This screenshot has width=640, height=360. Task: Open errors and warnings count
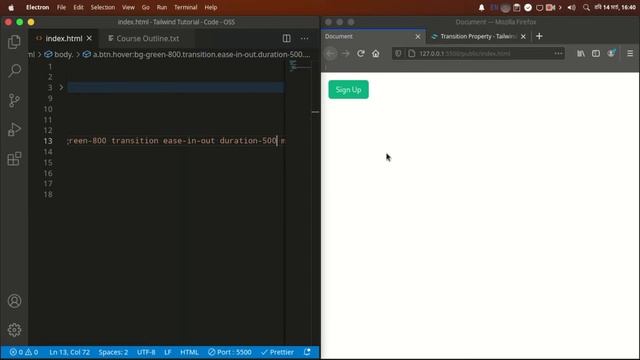click(24, 352)
